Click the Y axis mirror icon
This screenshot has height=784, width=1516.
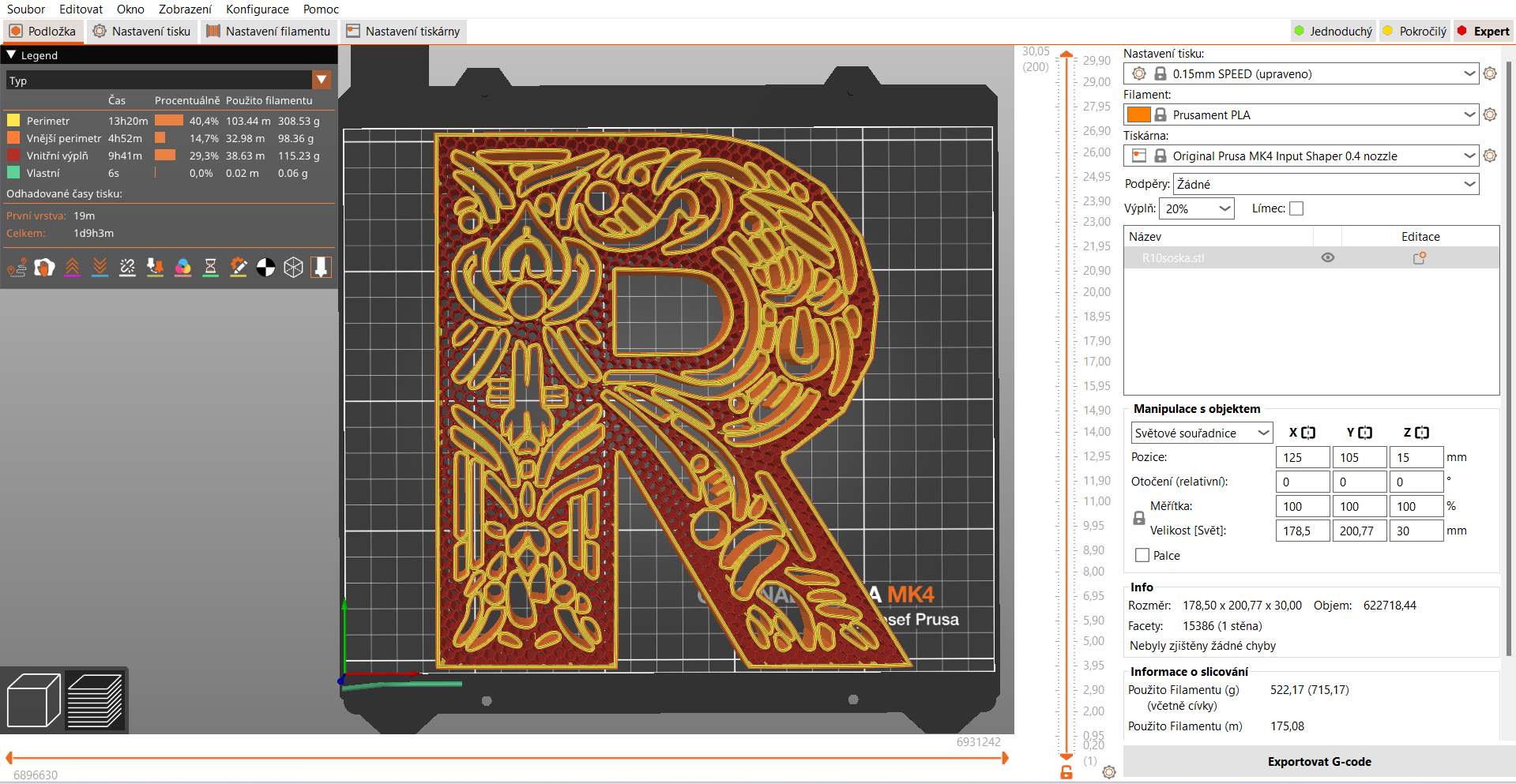1365,433
